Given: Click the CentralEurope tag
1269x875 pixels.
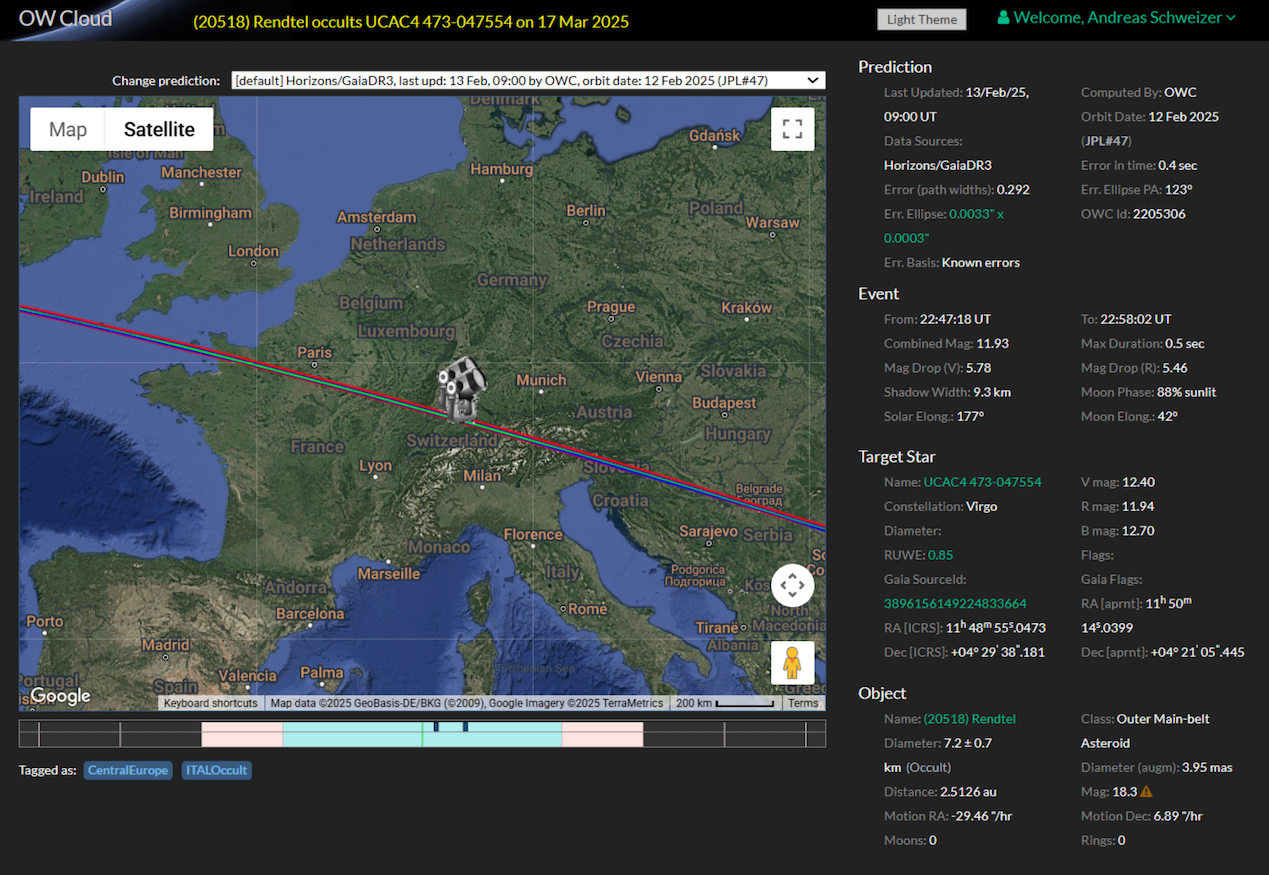Looking at the screenshot, I should (x=128, y=770).
